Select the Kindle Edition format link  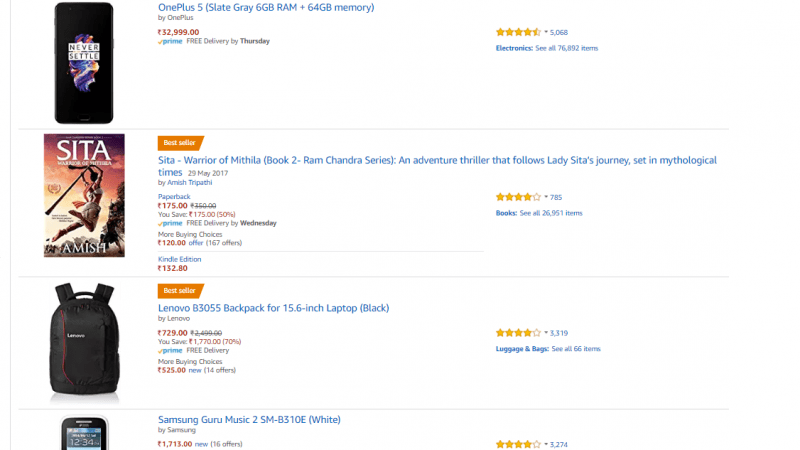[x=180, y=259]
